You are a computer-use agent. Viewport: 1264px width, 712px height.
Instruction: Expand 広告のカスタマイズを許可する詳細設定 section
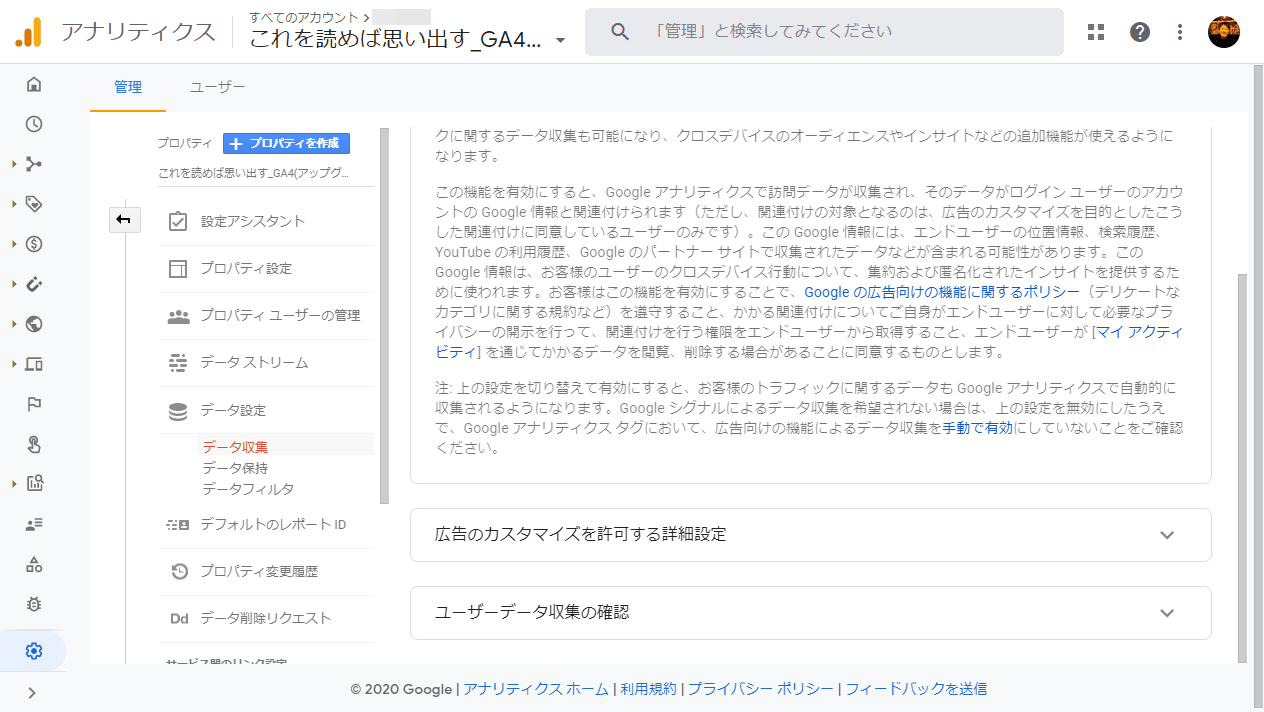click(811, 535)
